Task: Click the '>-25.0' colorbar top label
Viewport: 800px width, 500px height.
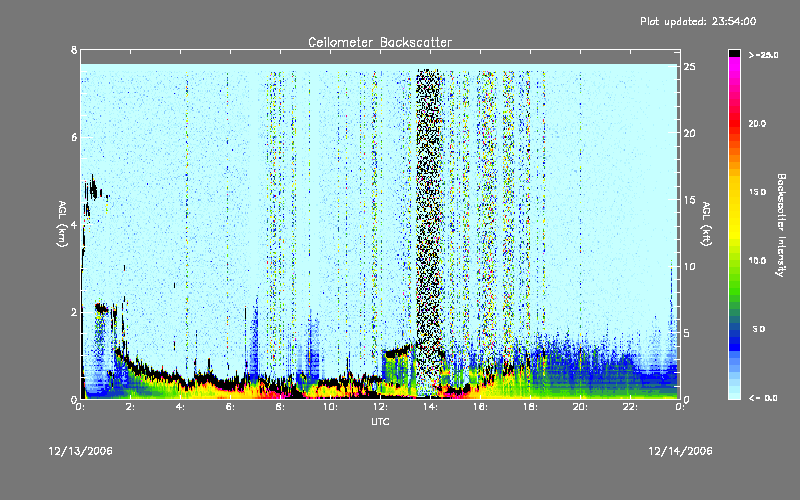Action: tap(763, 55)
